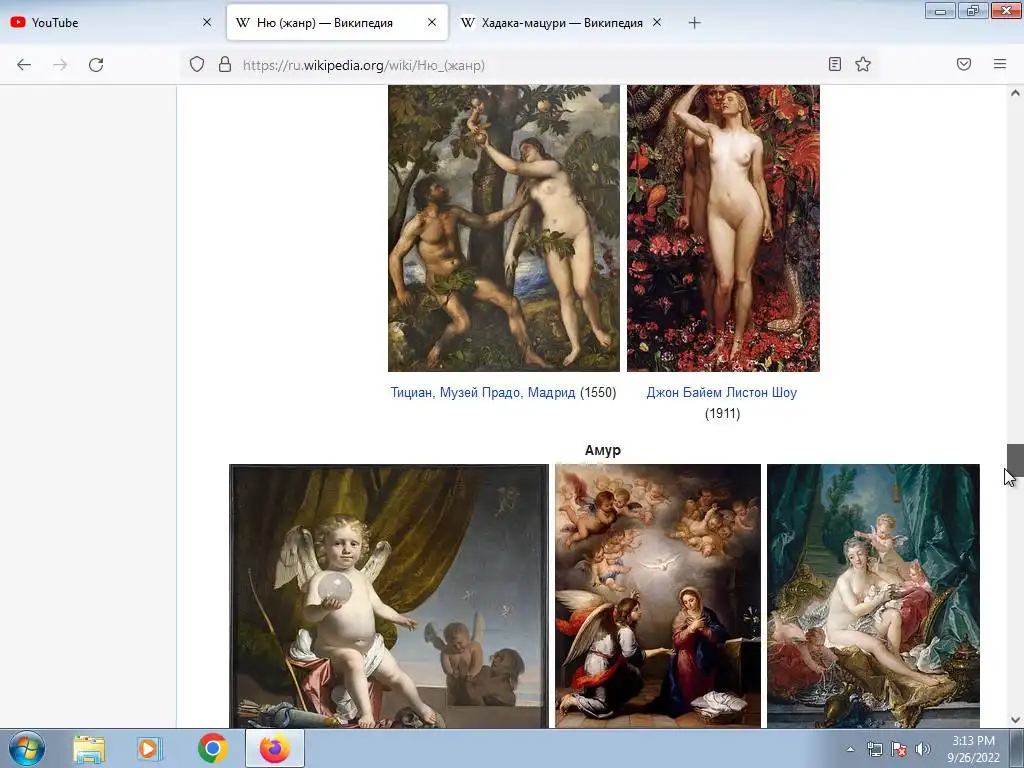
Task: Close the YouTube tab
Action: tap(207, 22)
